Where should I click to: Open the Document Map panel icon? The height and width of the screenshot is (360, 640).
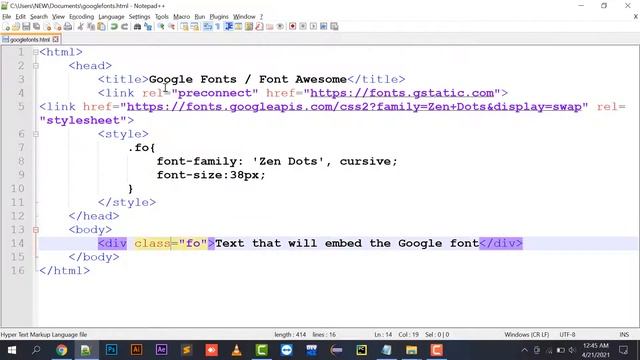pos(249,27)
